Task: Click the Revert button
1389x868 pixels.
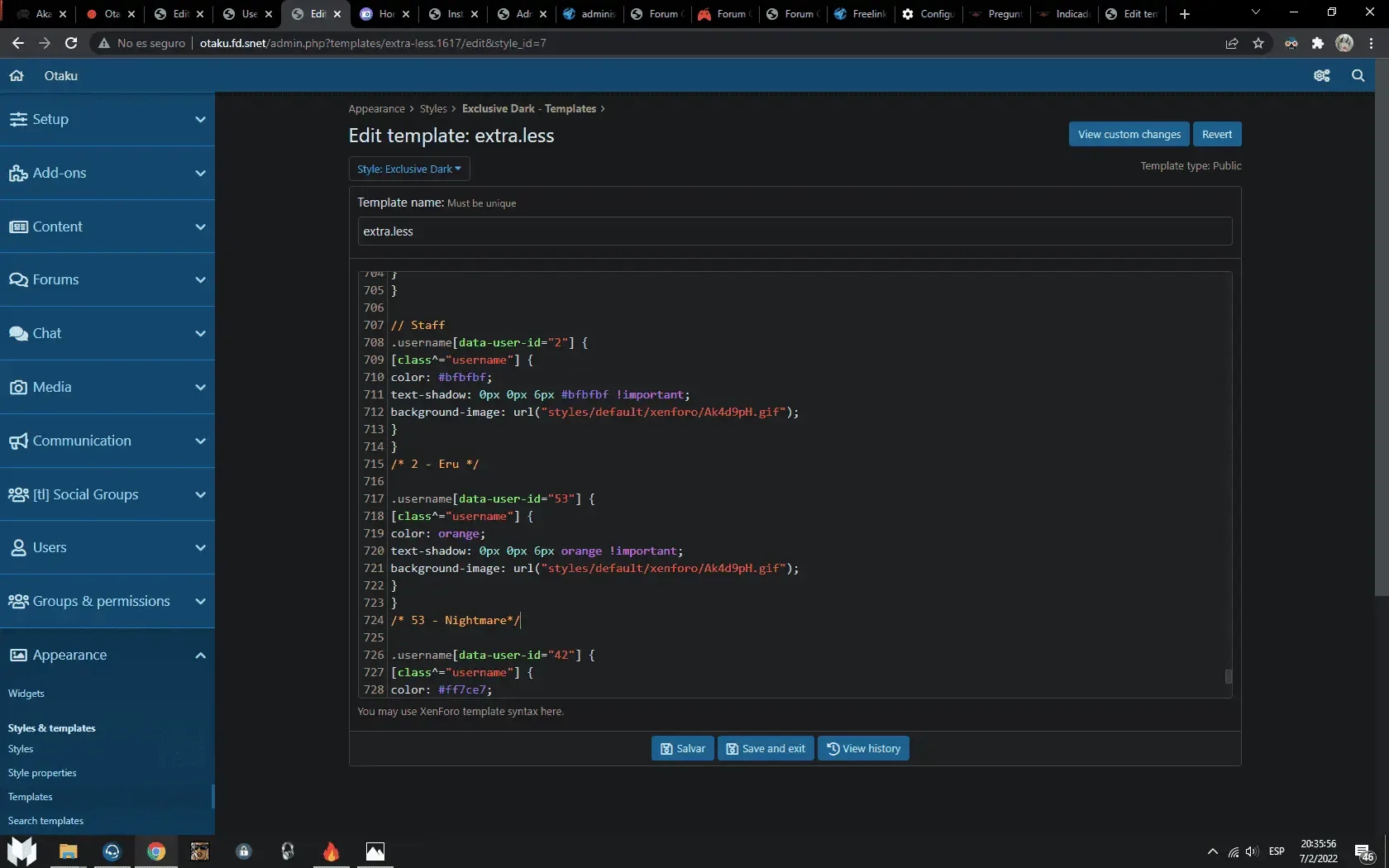Action: point(1217,134)
